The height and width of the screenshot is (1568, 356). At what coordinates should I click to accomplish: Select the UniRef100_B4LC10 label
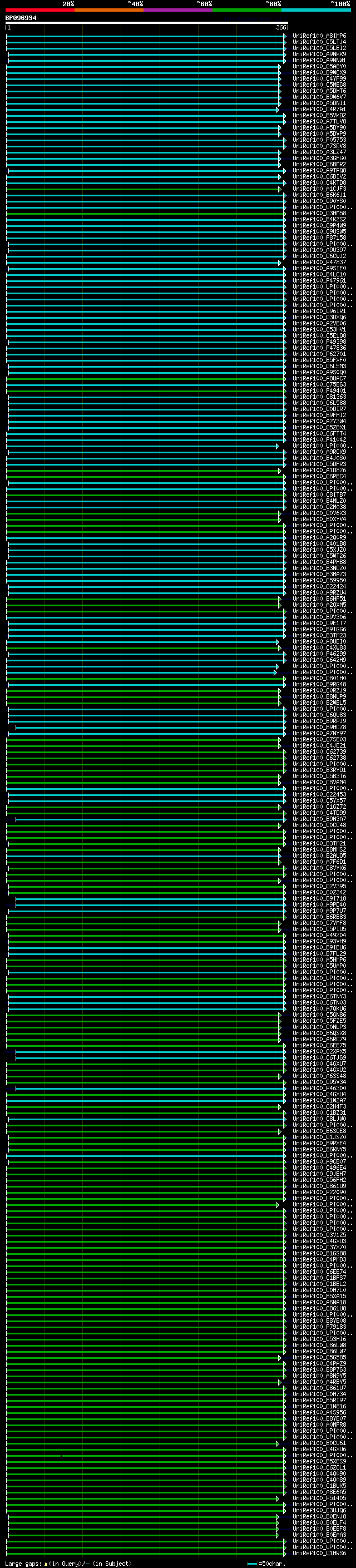tap(319, 275)
